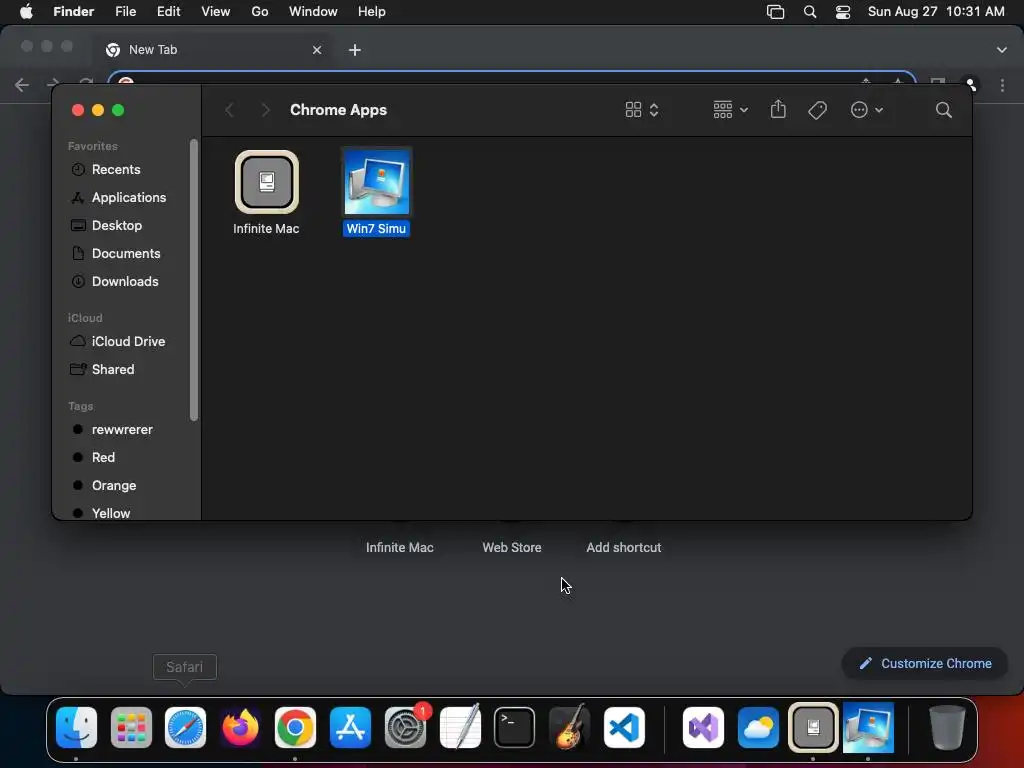Open Firefox from the Dock
Viewport: 1024px width, 768px height.
(240, 728)
